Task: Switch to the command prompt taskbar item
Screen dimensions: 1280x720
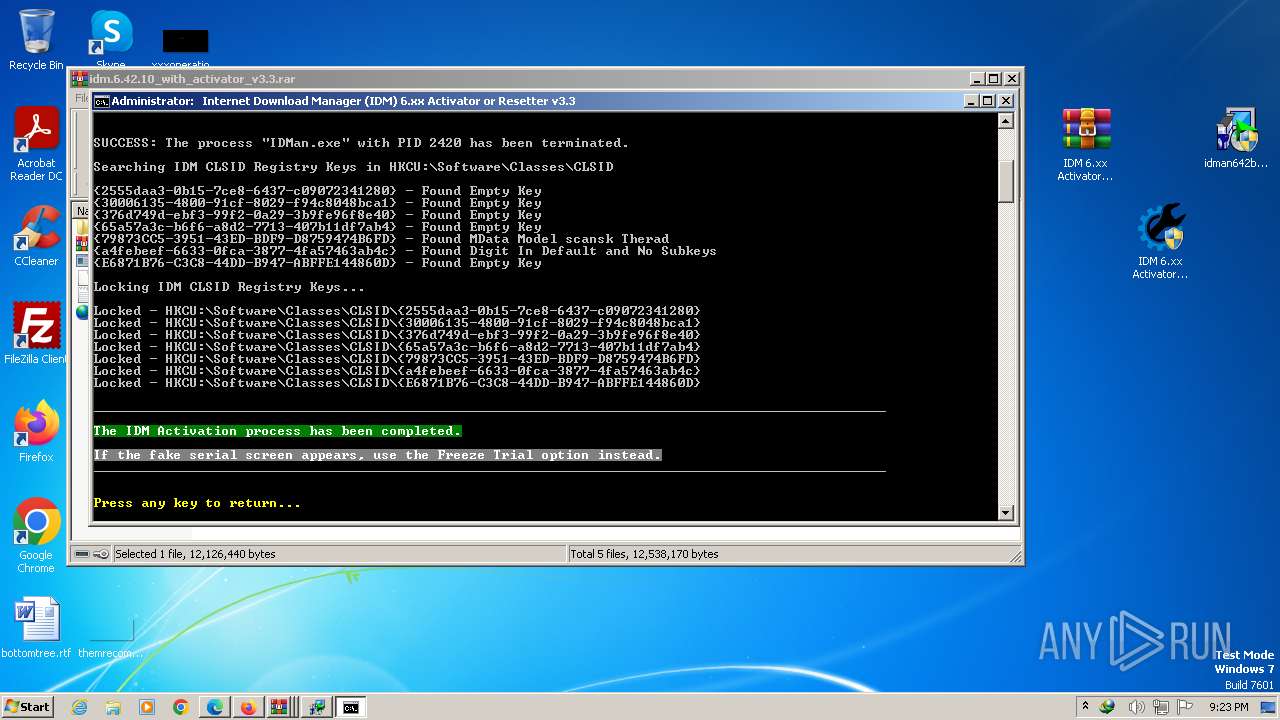Action: click(351, 707)
